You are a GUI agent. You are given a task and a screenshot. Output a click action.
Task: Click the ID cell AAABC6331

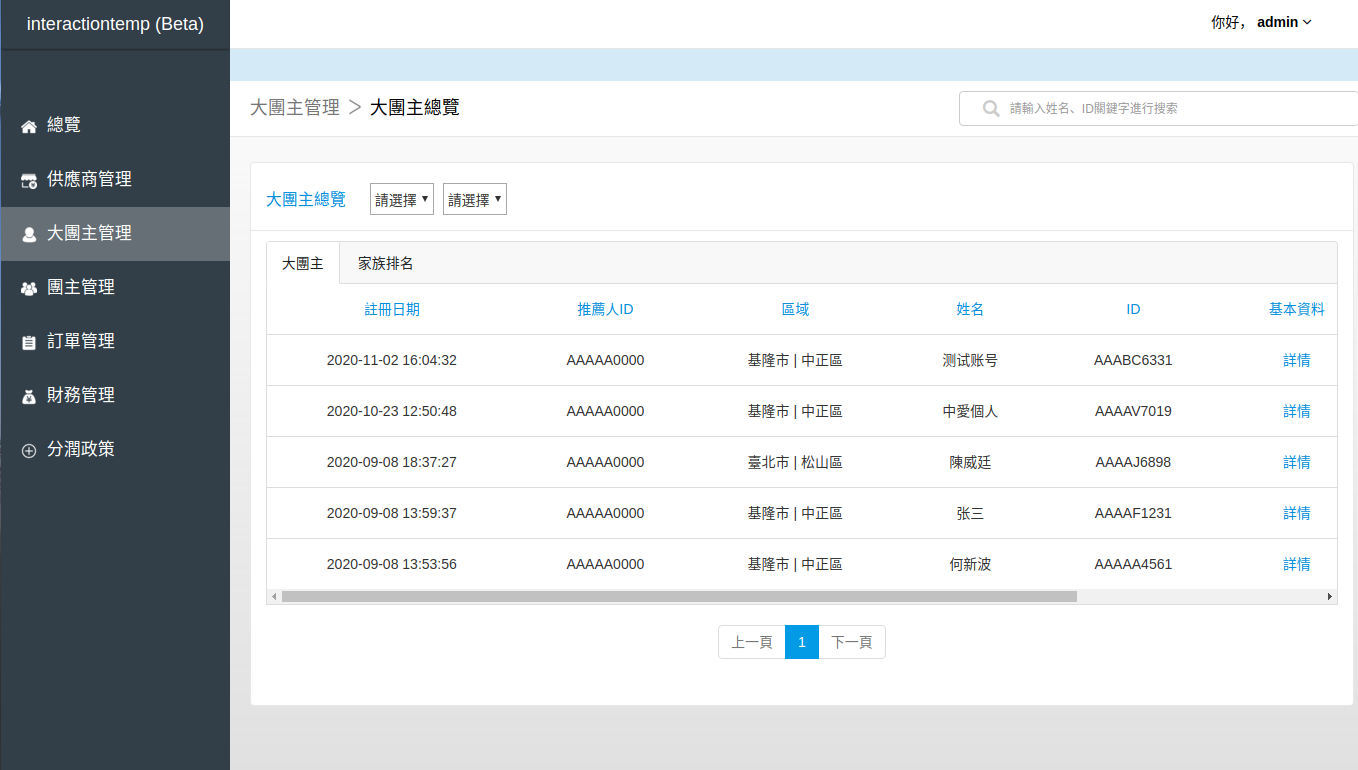[1133, 360]
